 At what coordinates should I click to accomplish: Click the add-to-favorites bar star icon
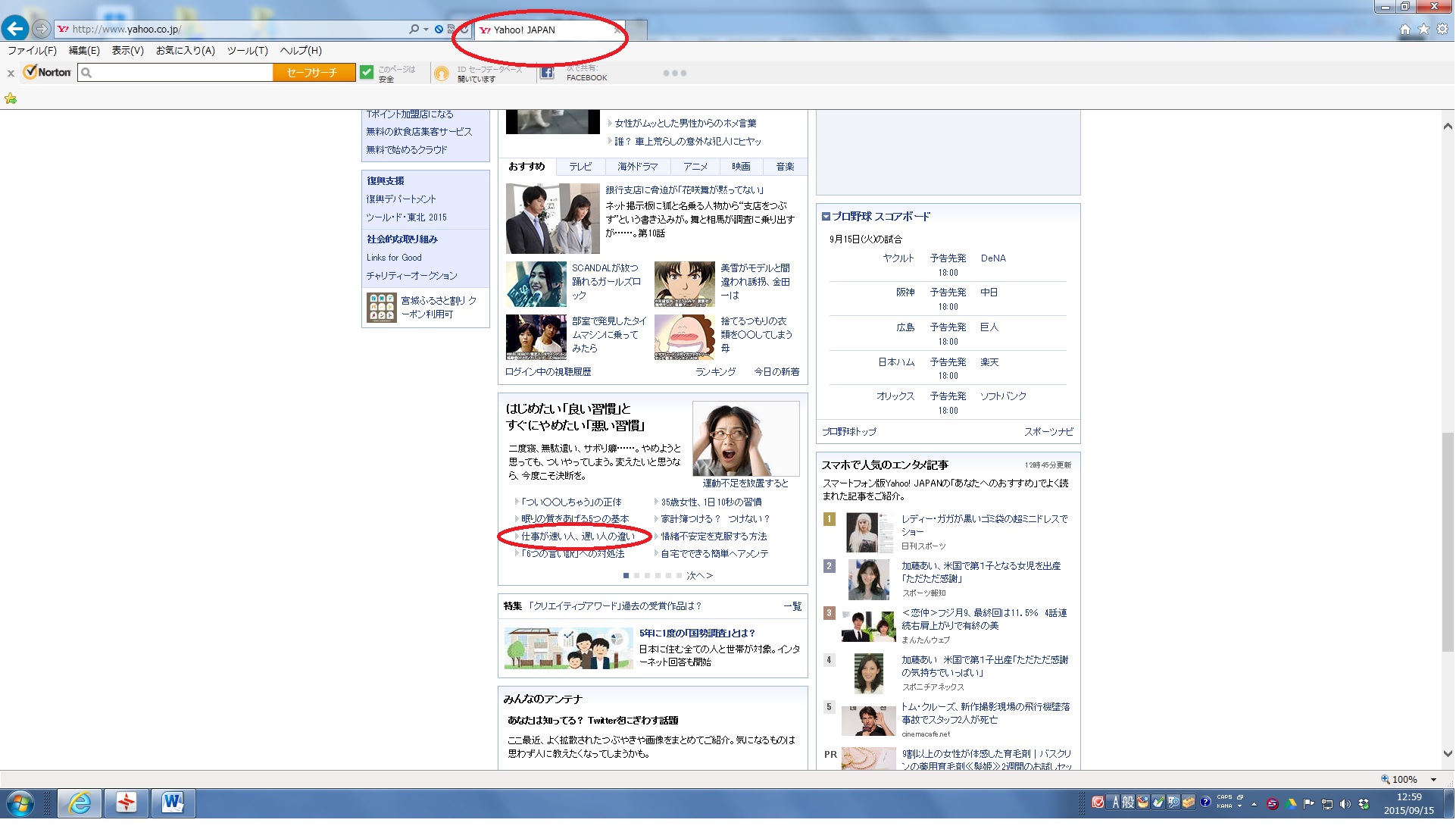click(11, 99)
